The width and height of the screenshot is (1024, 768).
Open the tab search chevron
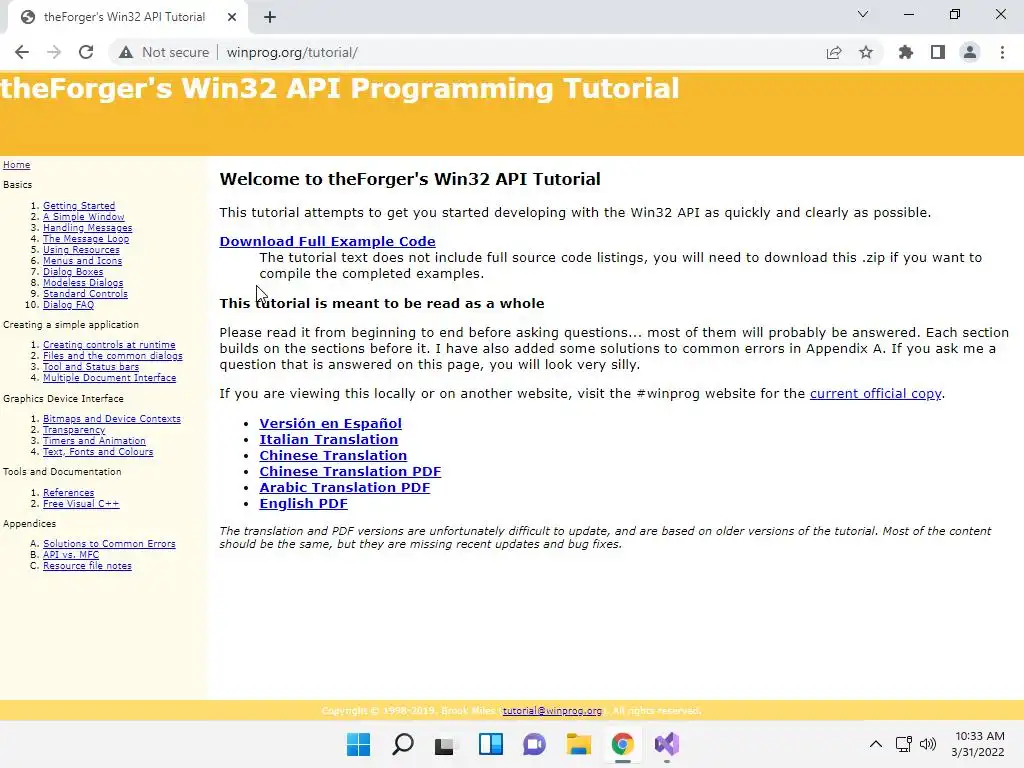pyautogui.click(x=863, y=14)
